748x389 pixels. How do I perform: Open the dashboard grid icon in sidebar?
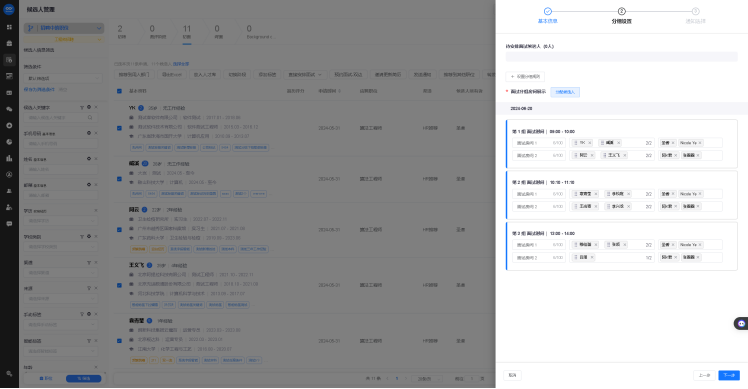9,27
